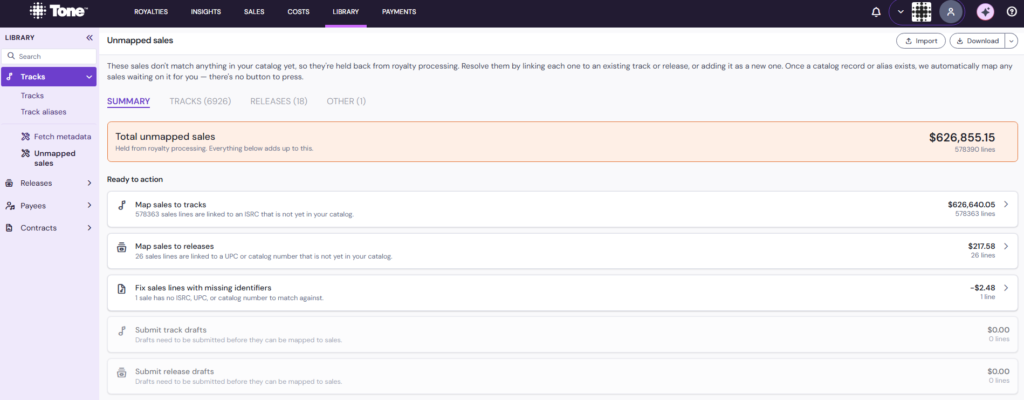Switch to the Other (1) tab
The height and width of the screenshot is (400, 1024).
tap(346, 101)
